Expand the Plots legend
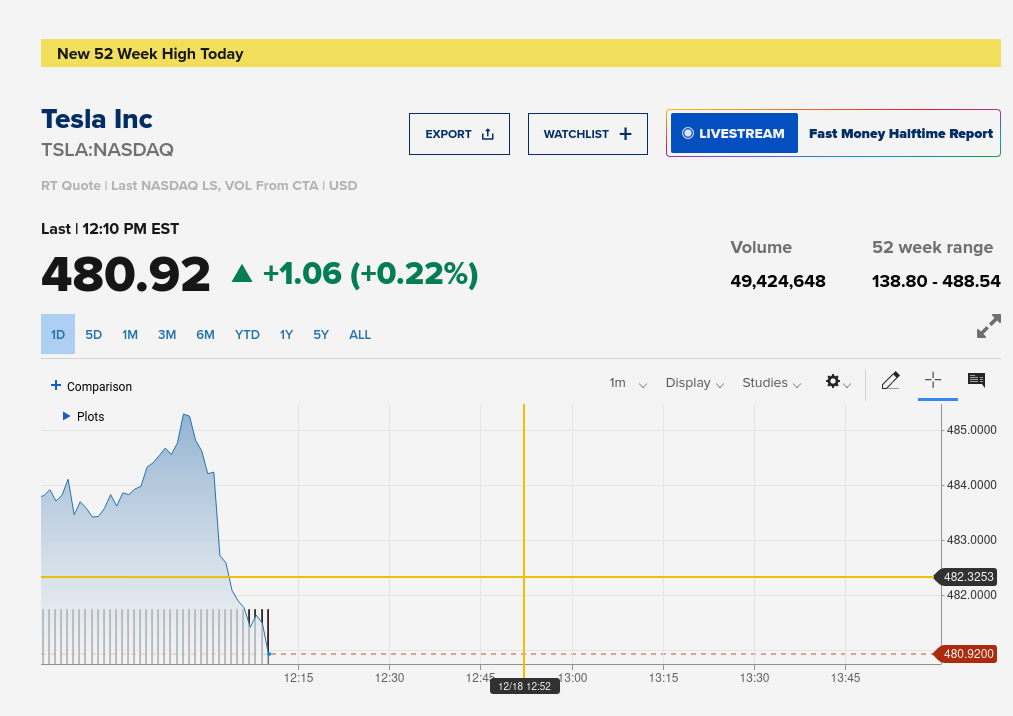This screenshot has width=1013, height=716. [83, 417]
